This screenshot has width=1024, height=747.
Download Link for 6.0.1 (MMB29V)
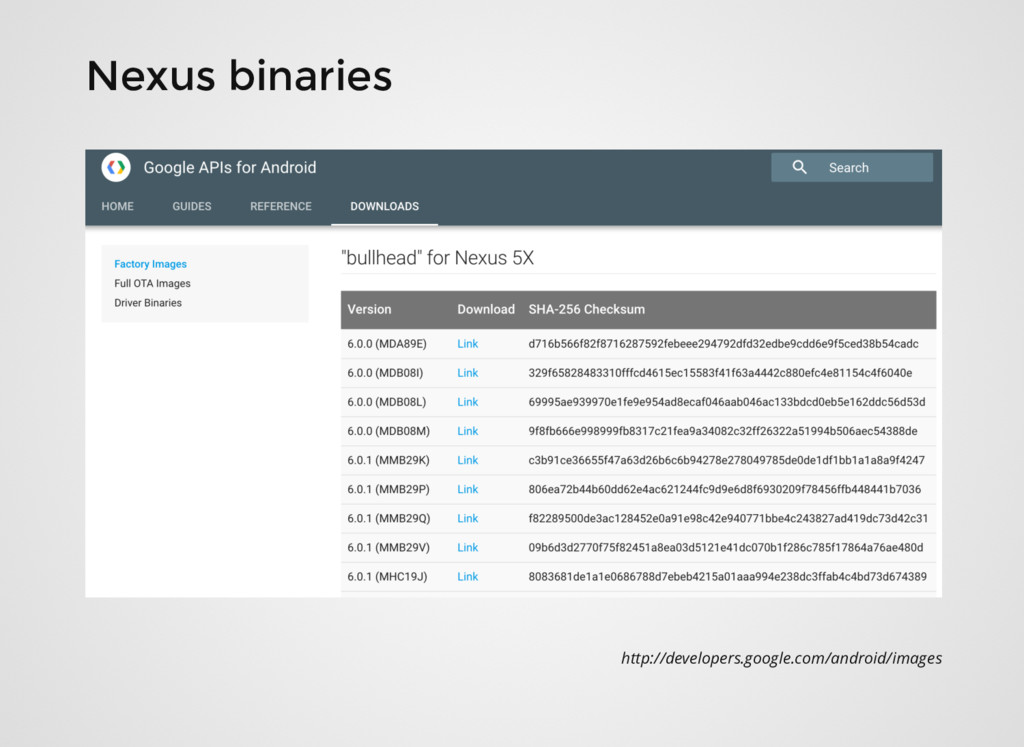(x=468, y=547)
